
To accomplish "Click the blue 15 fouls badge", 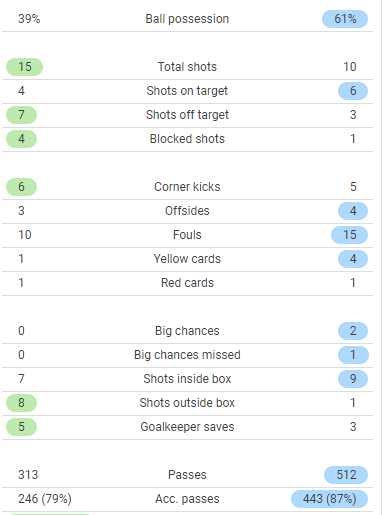I will tap(349, 235).
